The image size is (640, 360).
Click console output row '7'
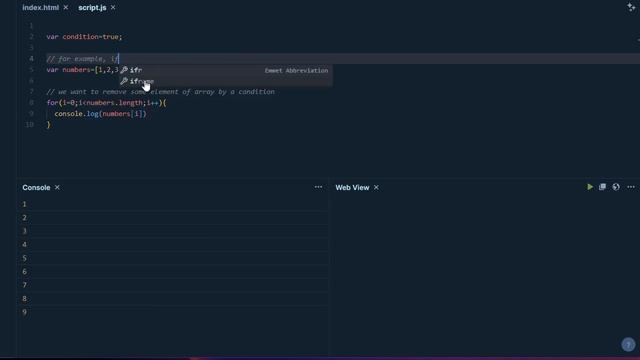click(173, 285)
